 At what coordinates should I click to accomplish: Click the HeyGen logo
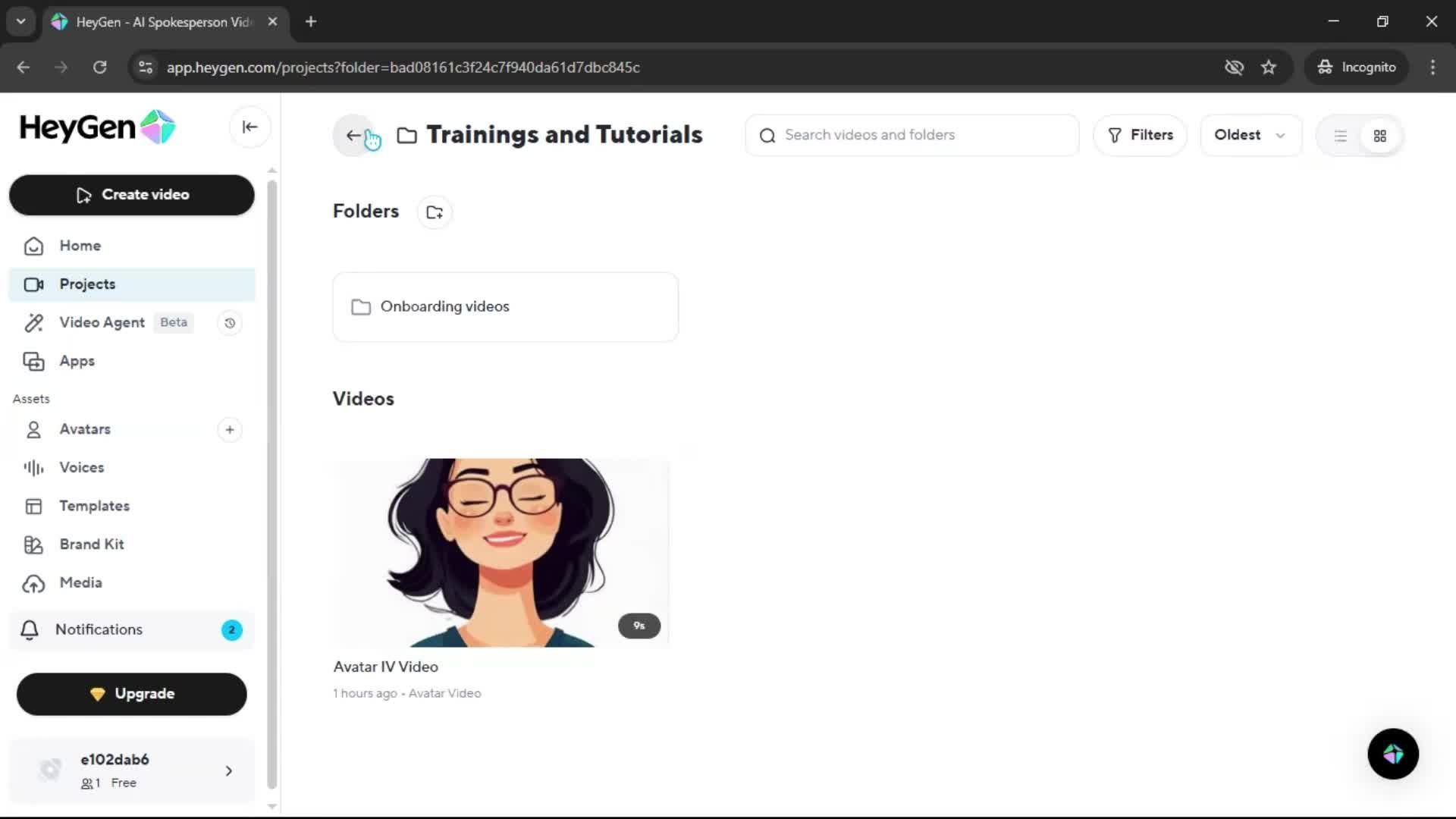tap(97, 127)
